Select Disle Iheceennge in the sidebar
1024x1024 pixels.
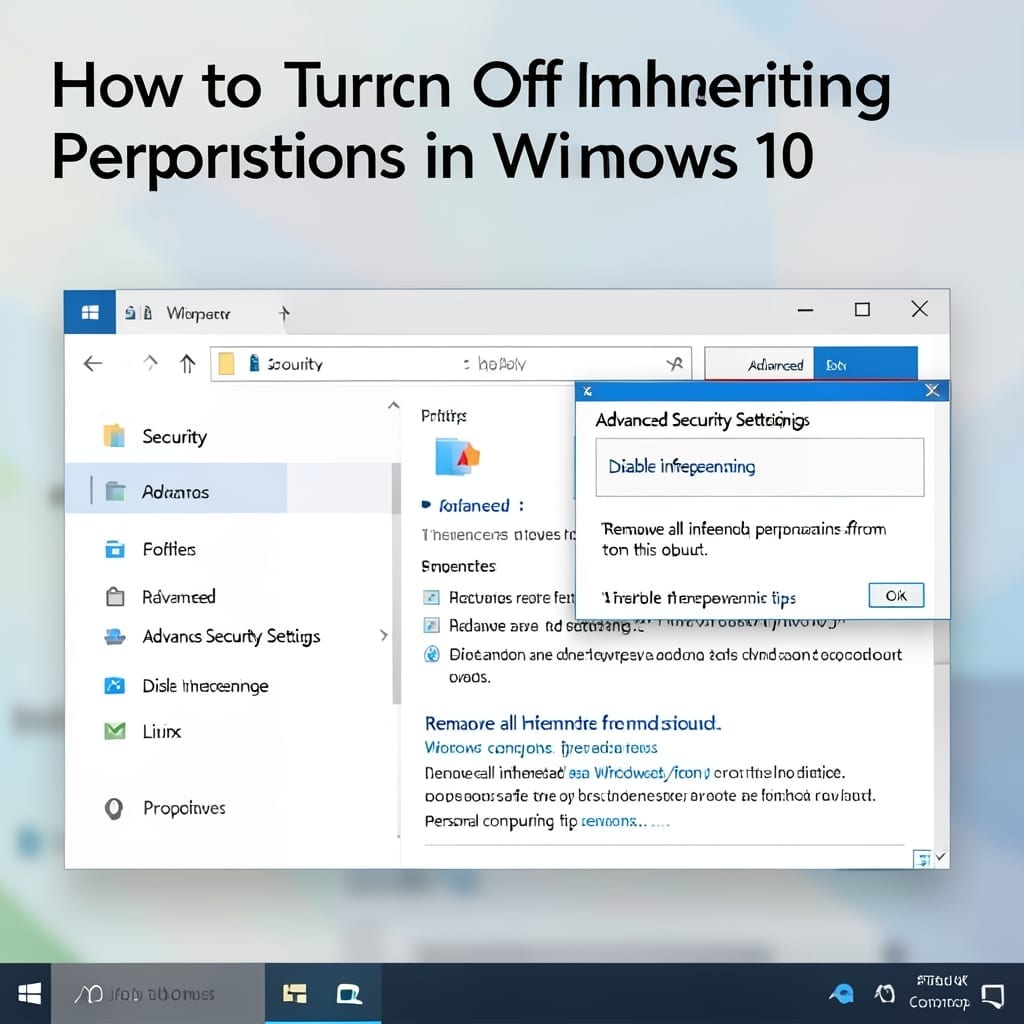[205, 686]
